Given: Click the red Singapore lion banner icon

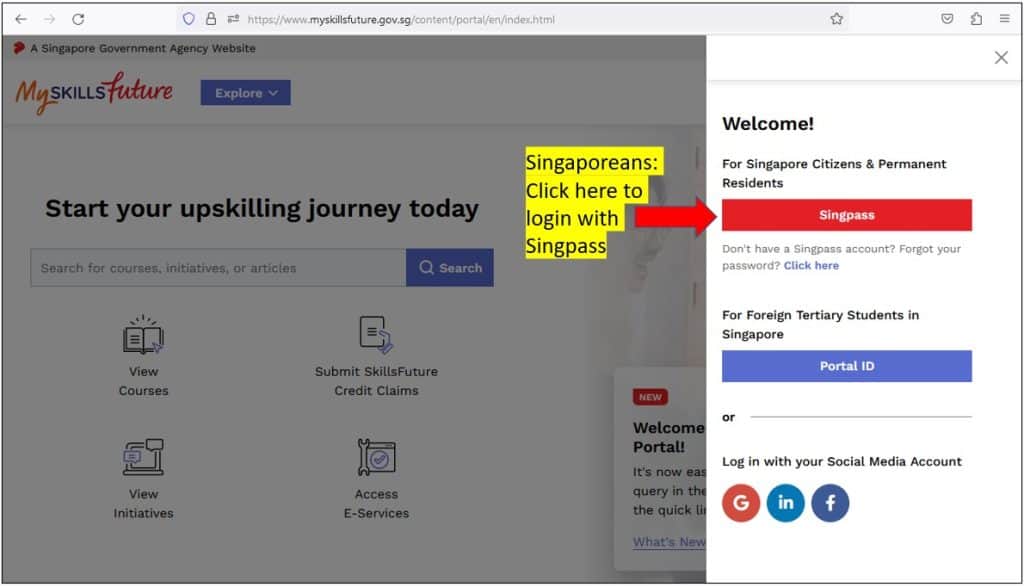Looking at the screenshot, I should coord(19,48).
